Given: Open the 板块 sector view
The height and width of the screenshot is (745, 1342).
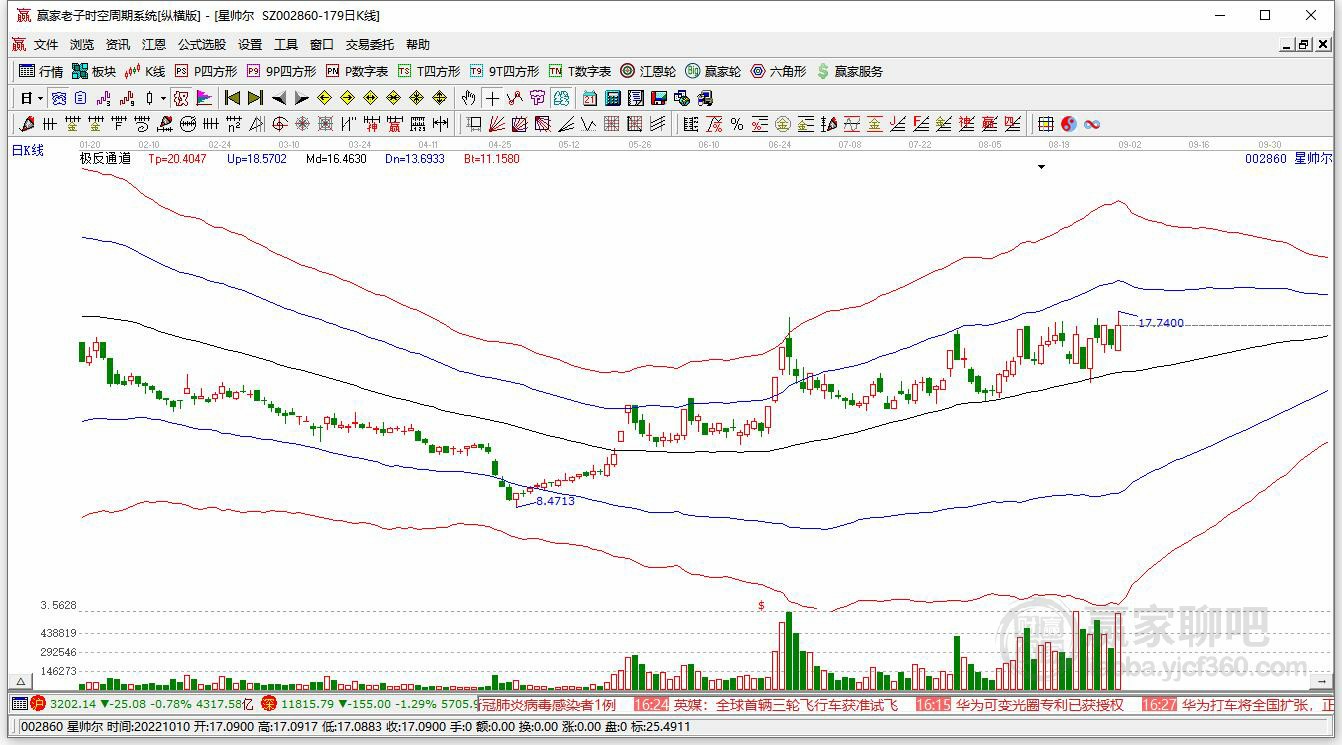Looking at the screenshot, I should click(94, 71).
